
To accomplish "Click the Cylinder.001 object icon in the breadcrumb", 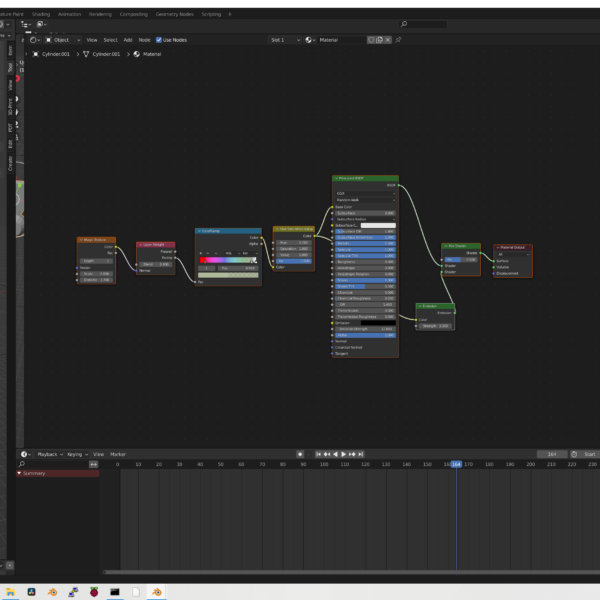I will 37,54.
